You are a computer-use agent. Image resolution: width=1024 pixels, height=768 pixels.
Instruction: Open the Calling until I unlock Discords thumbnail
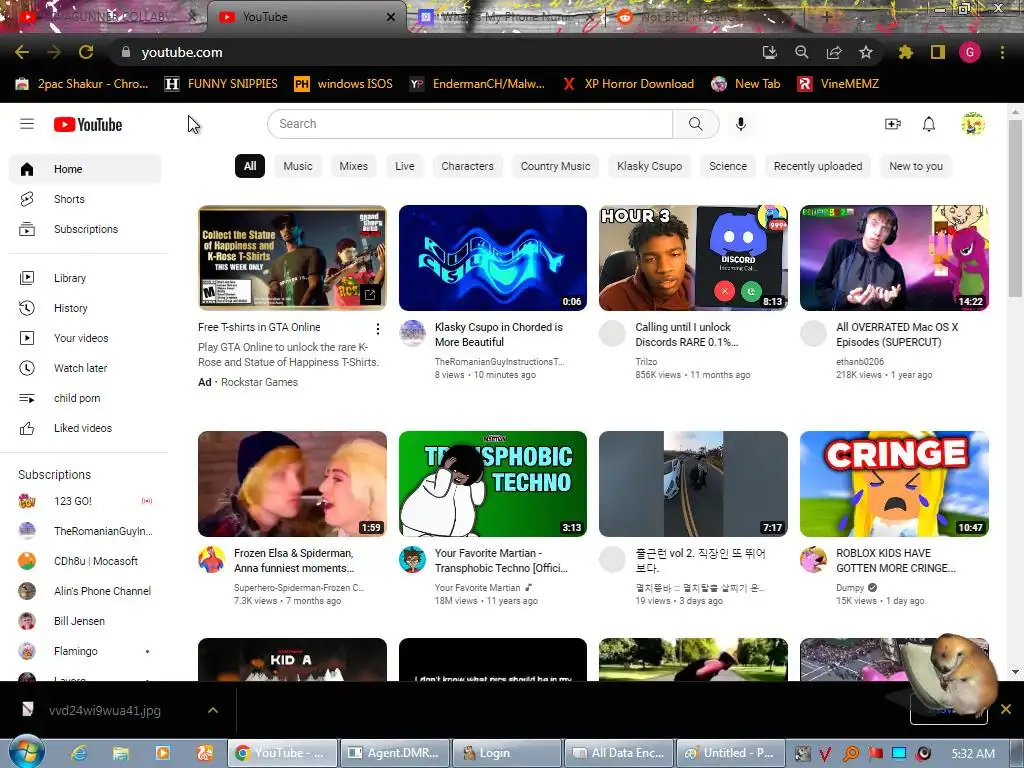[x=693, y=258]
